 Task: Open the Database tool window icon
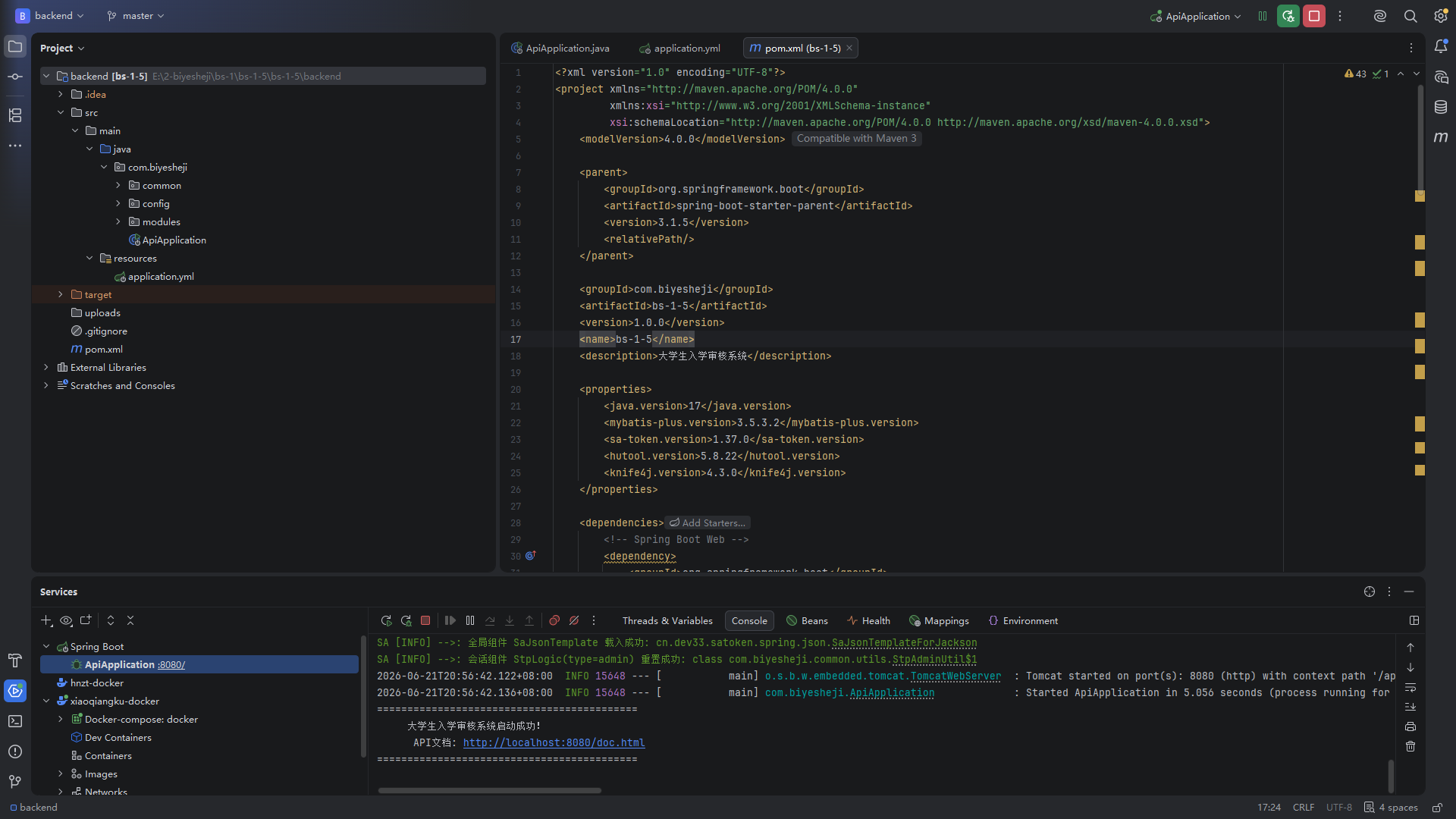point(1441,107)
